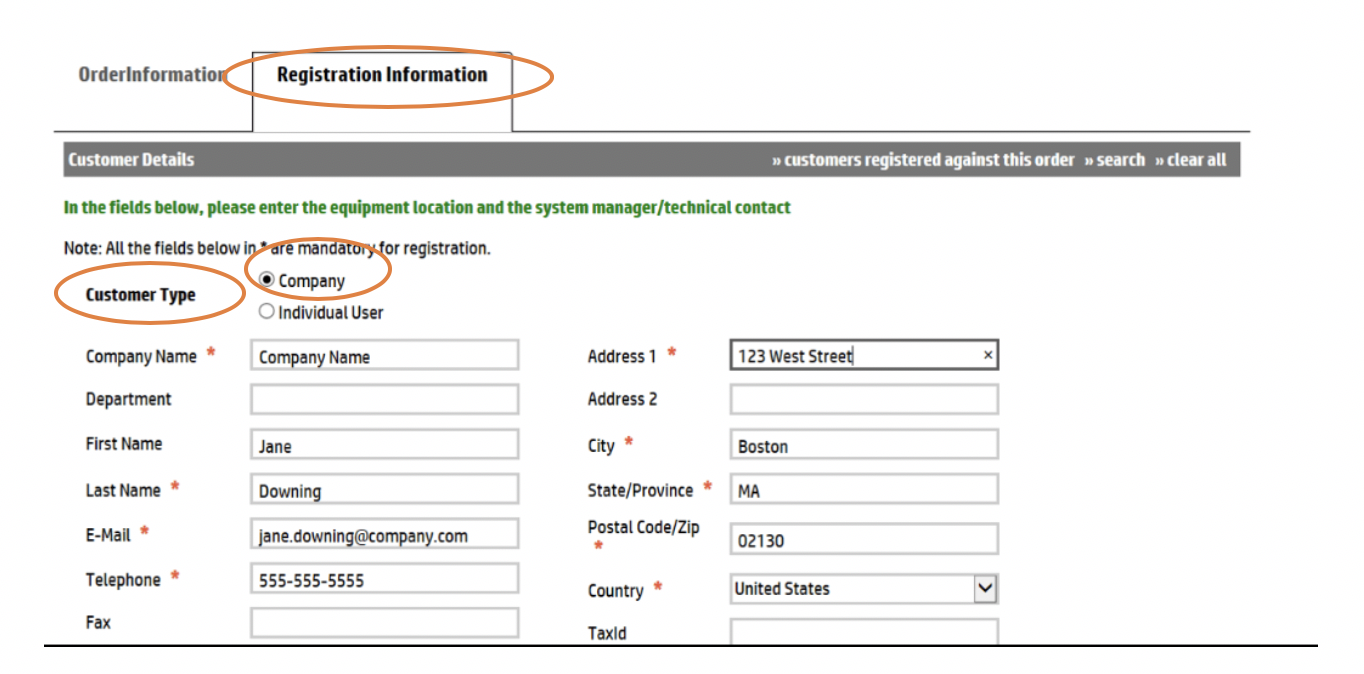
Task: Click the Customer Details header text
Action: point(131,160)
